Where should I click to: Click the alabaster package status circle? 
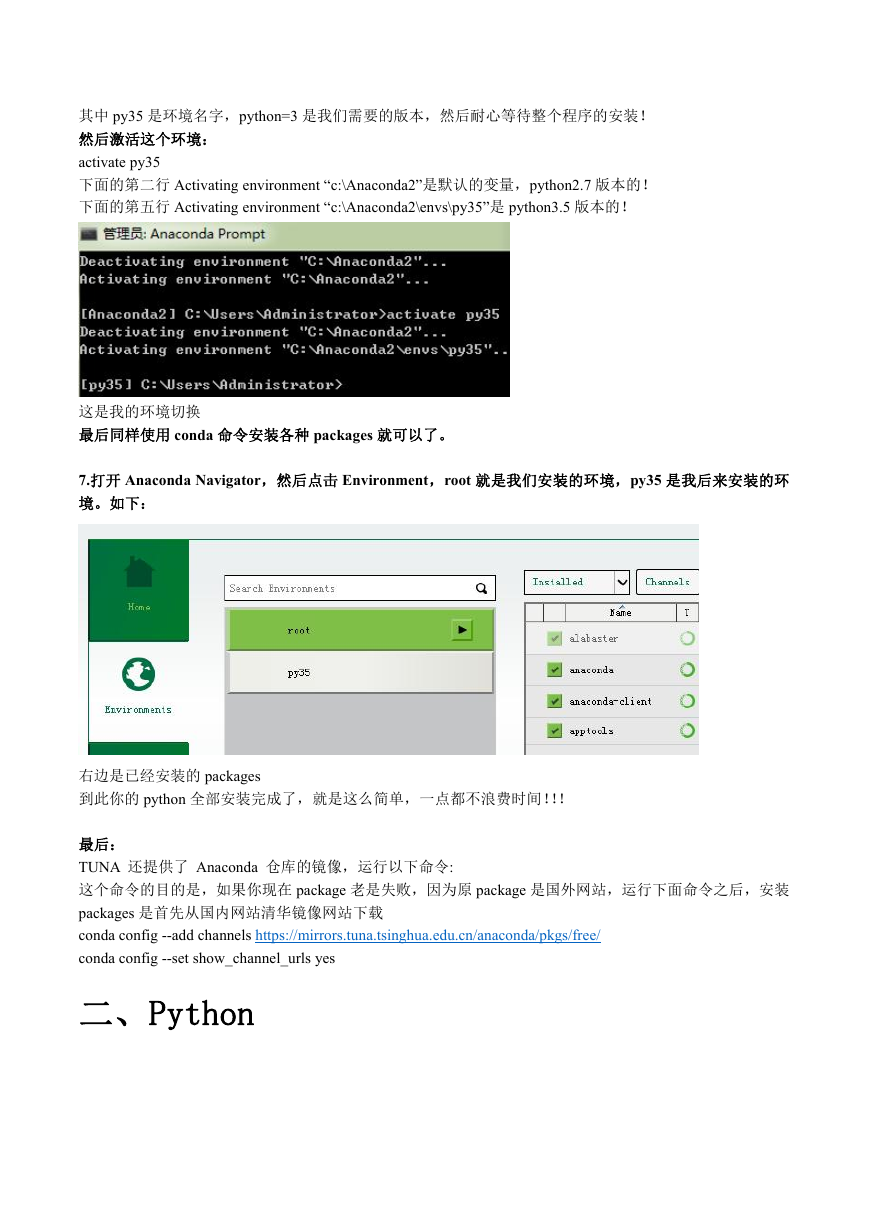coord(687,638)
